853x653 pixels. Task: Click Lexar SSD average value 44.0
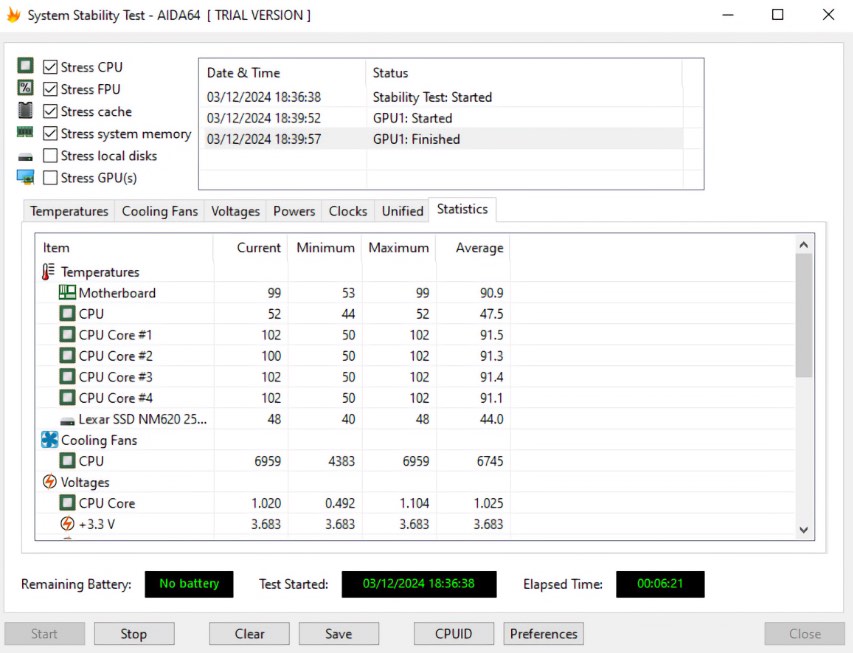point(491,419)
